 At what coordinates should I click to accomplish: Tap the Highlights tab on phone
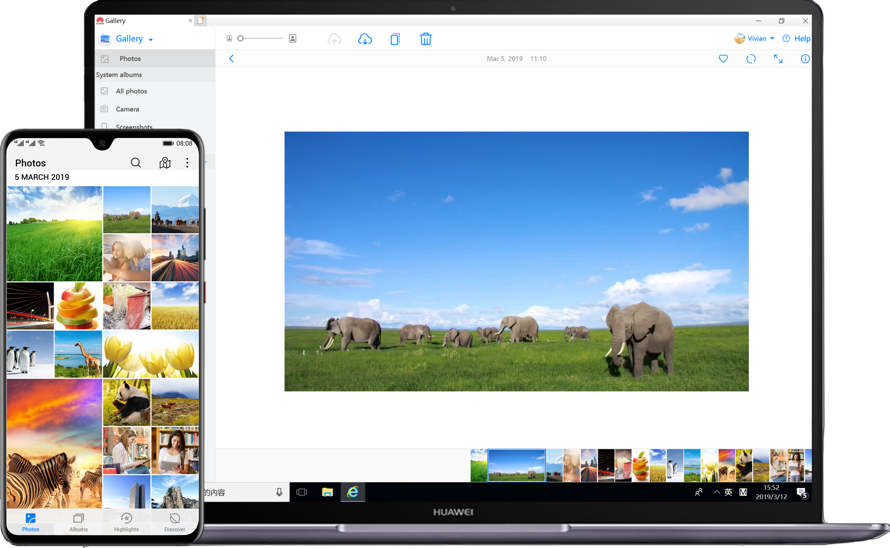[x=126, y=522]
